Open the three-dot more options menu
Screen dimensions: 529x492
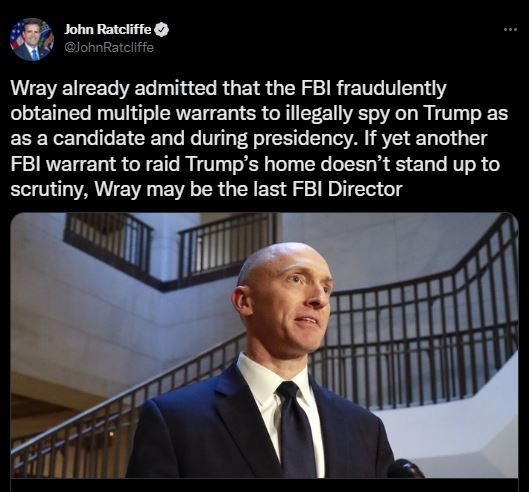click(x=510, y=30)
